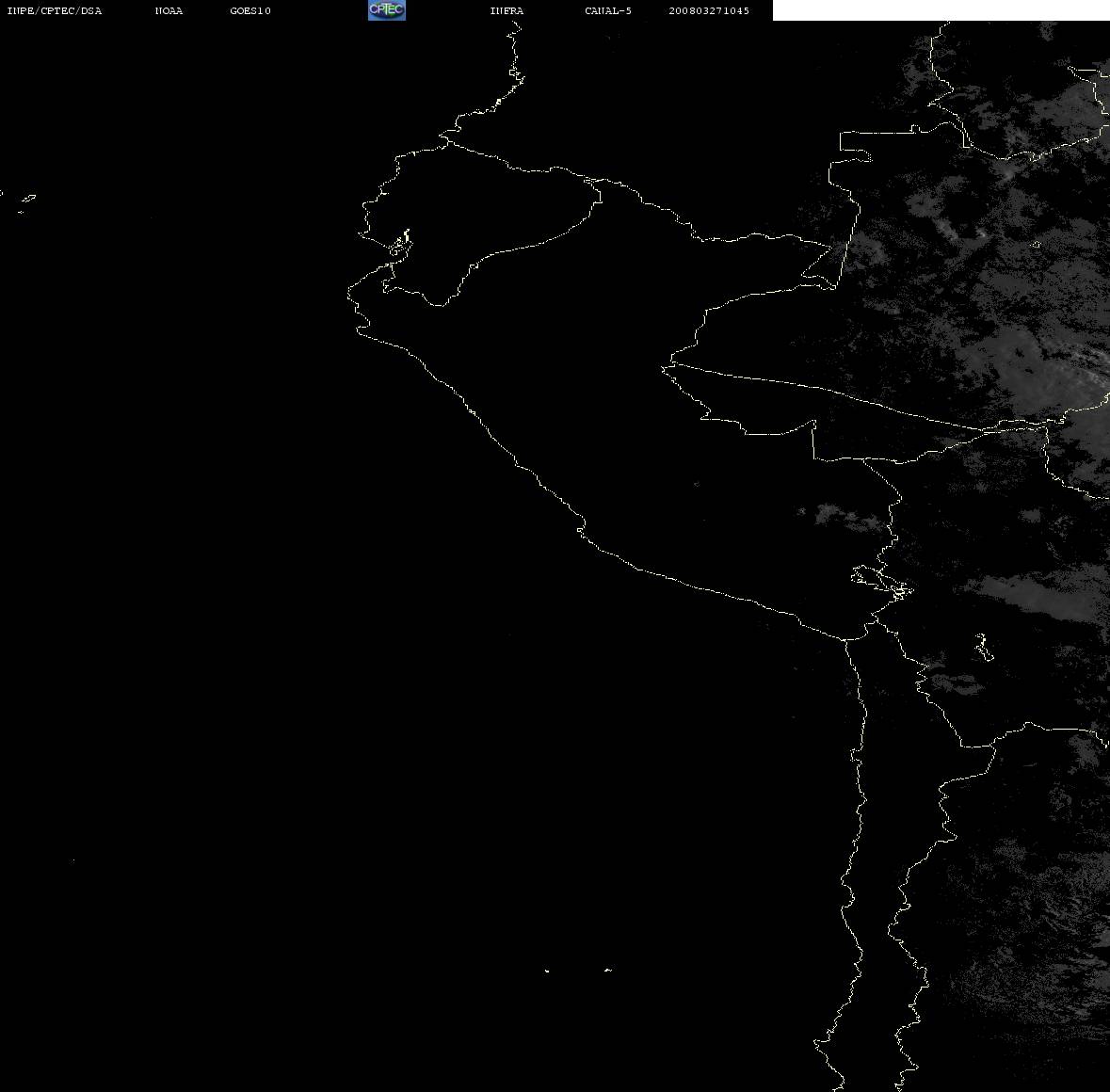Click the blank white bar in header

pos(941,10)
